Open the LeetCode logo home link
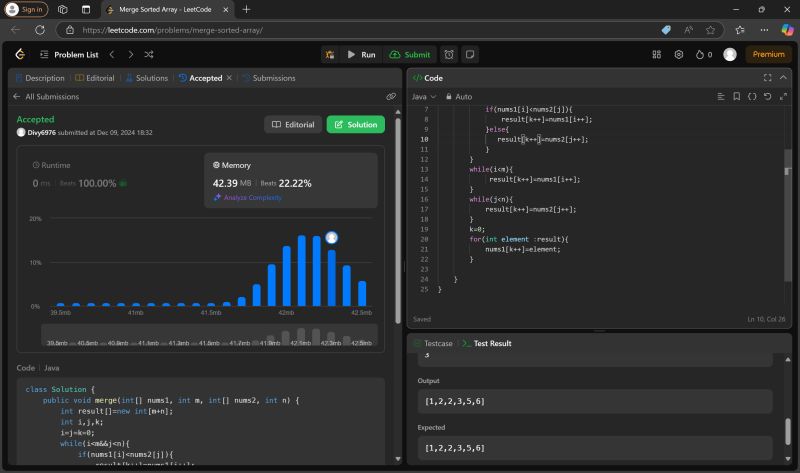Viewport: 800px width, 473px height. click(20, 54)
